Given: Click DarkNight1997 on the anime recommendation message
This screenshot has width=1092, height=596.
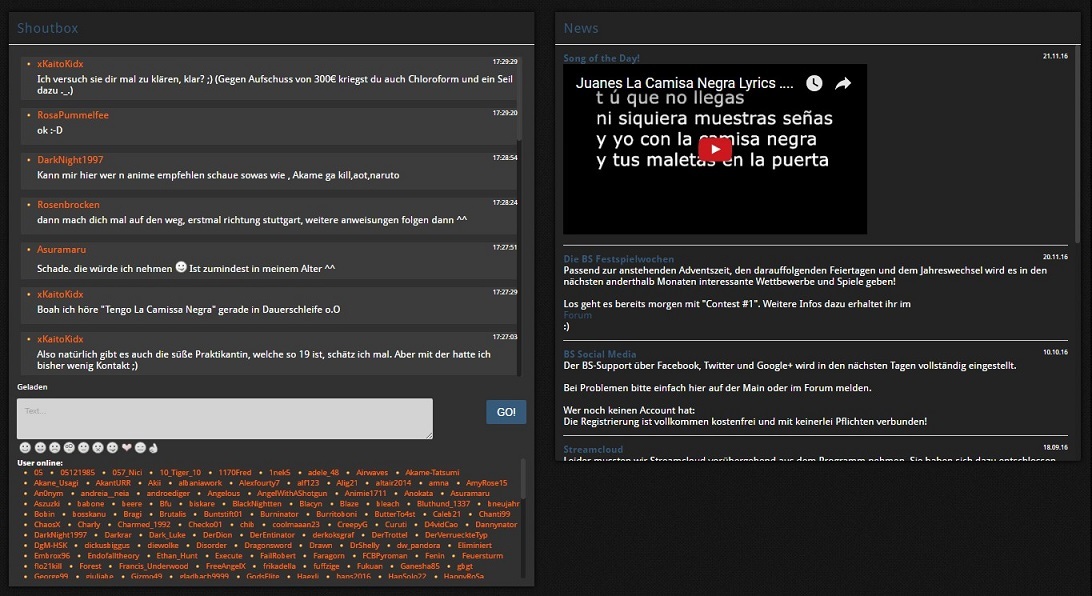Looking at the screenshot, I should [x=70, y=160].
